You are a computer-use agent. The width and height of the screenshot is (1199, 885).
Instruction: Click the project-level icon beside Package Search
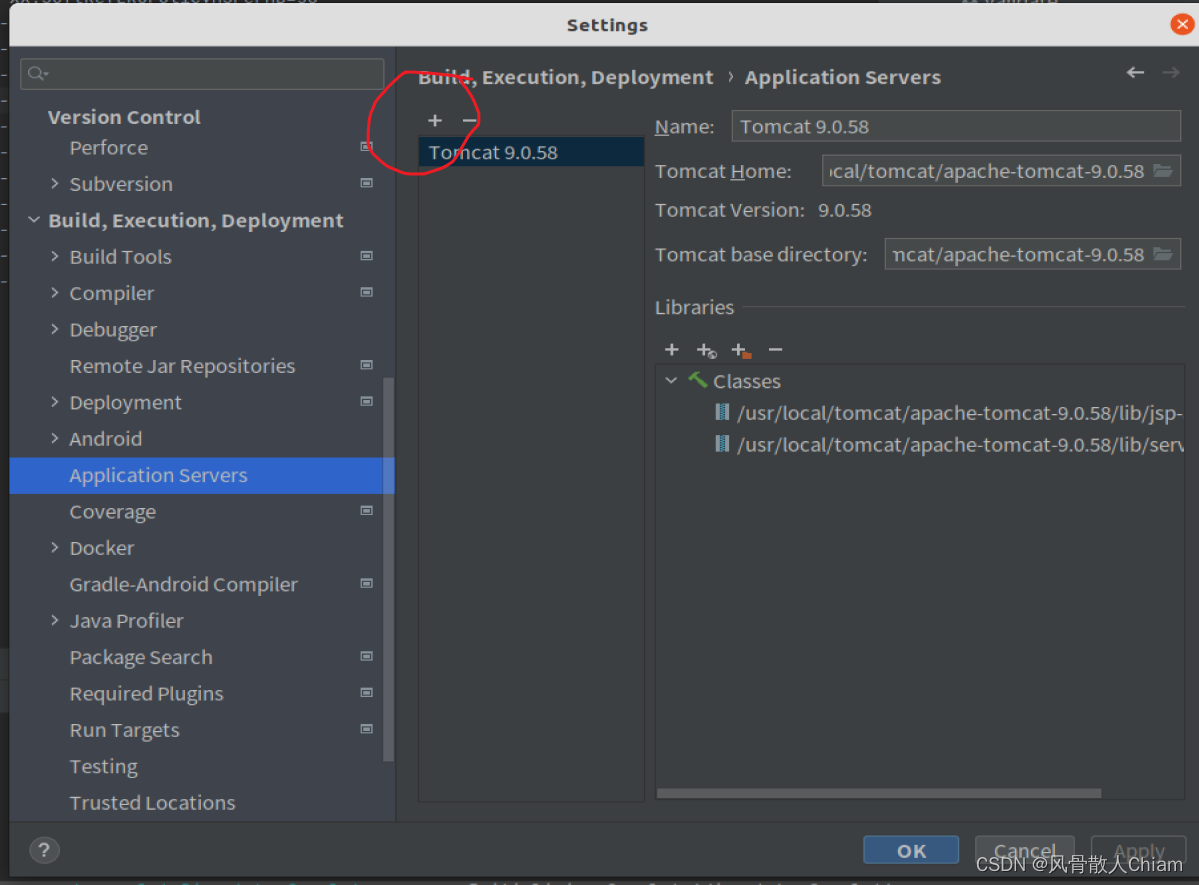coord(367,656)
